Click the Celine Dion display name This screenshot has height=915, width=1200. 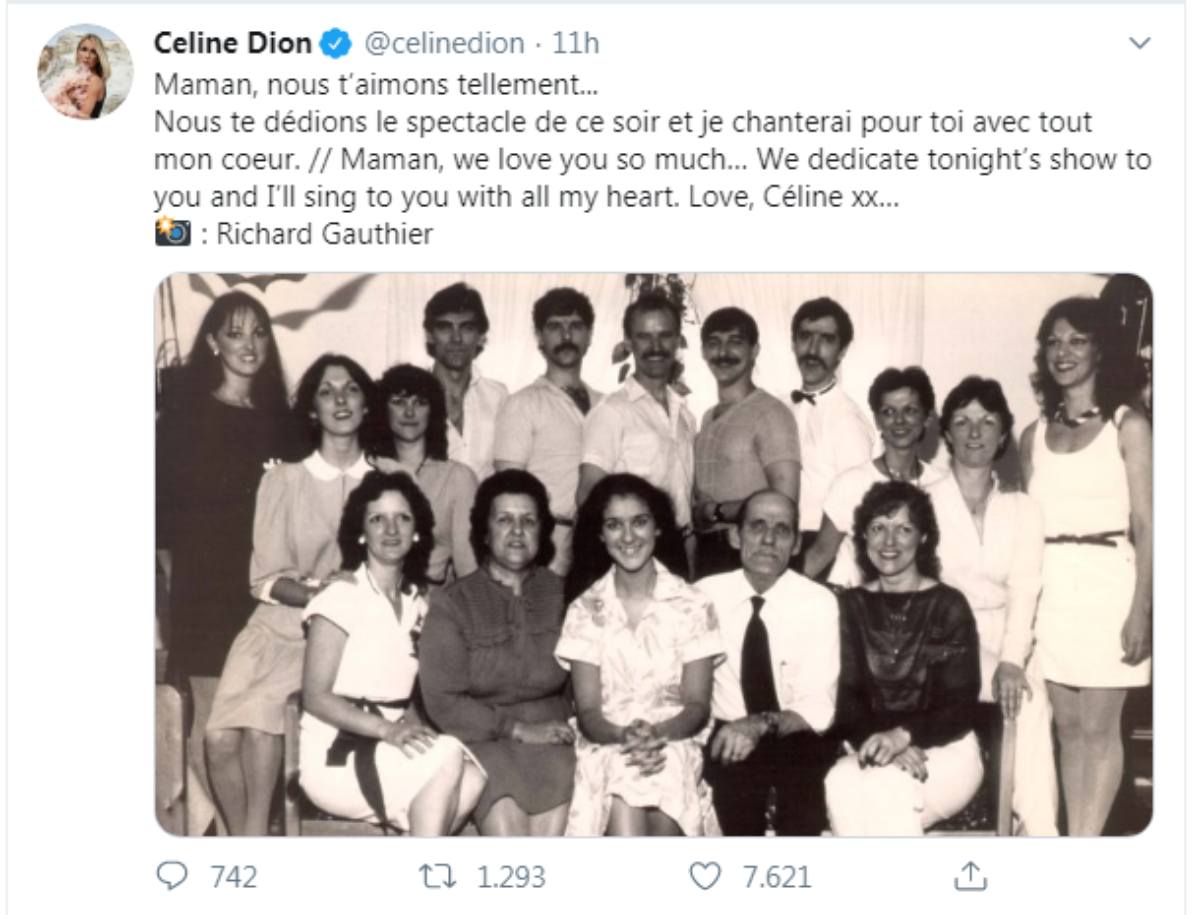[x=234, y=44]
